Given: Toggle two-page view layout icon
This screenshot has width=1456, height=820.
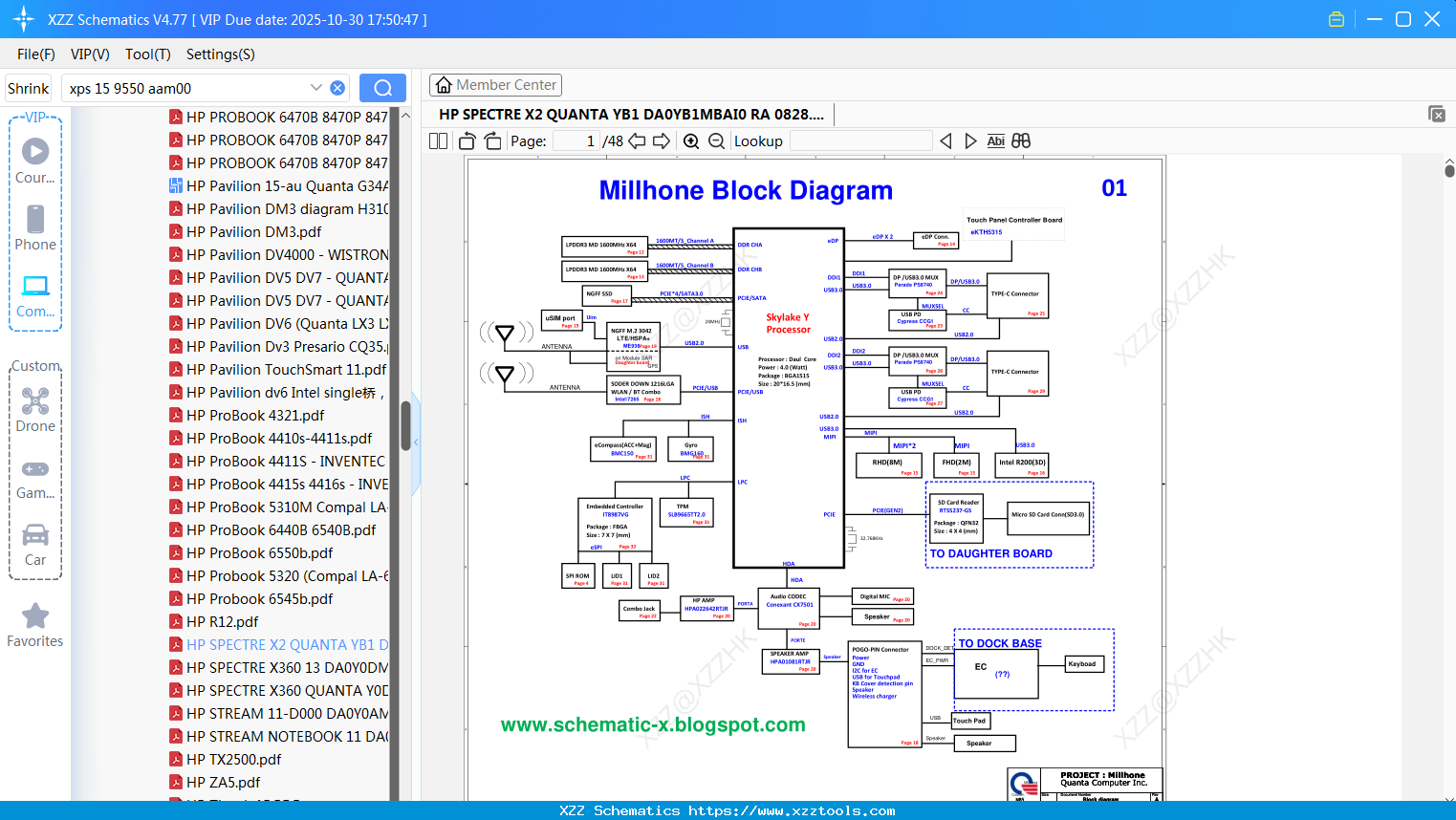Looking at the screenshot, I should tap(438, 140).
